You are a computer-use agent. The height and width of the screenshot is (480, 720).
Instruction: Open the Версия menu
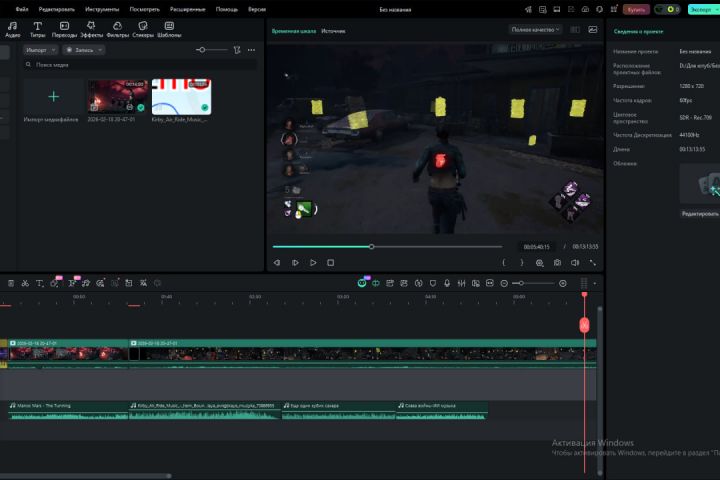[x=257, y=9]
